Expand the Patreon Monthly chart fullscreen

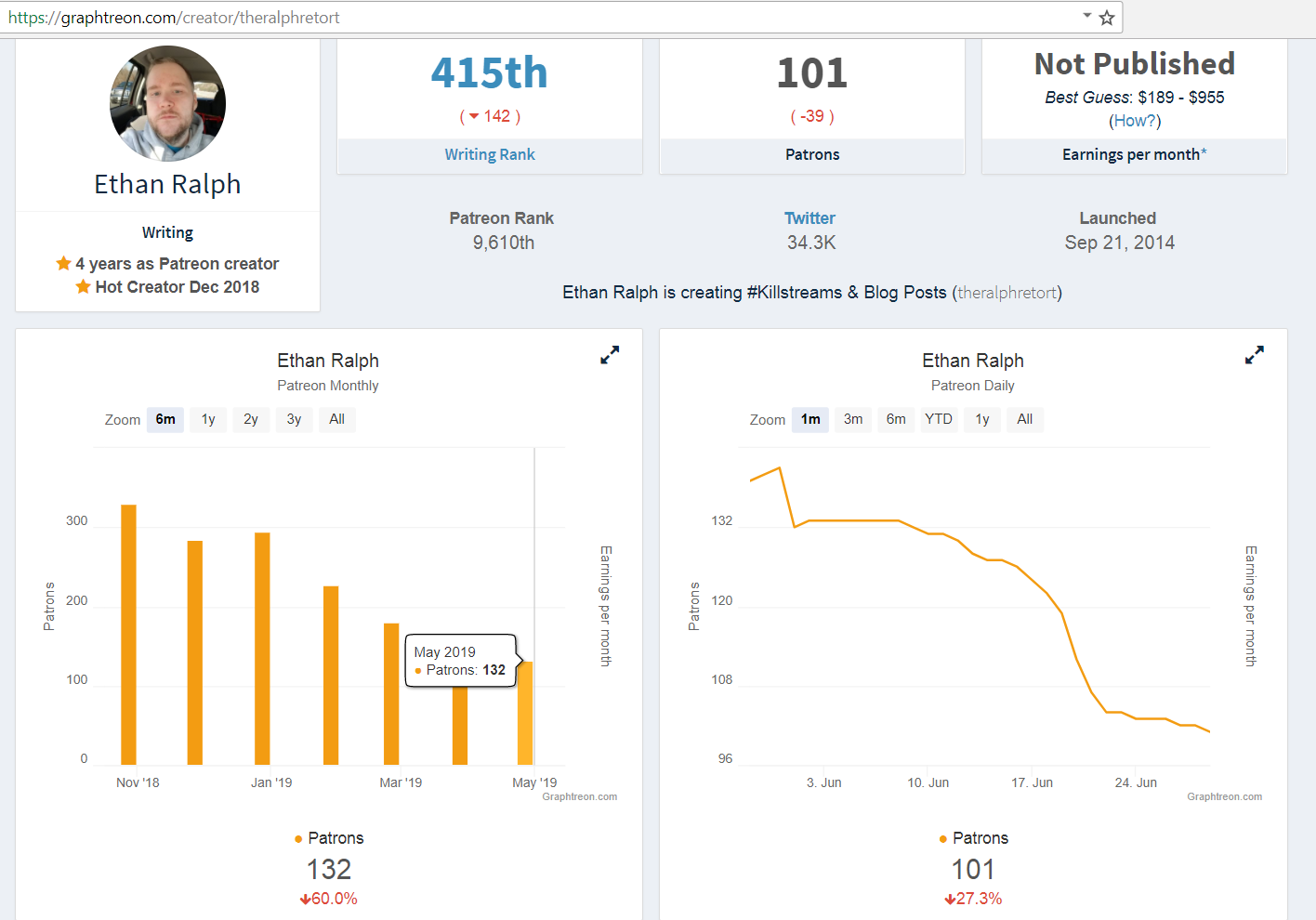pyautogui.click(x=610, y=355)
